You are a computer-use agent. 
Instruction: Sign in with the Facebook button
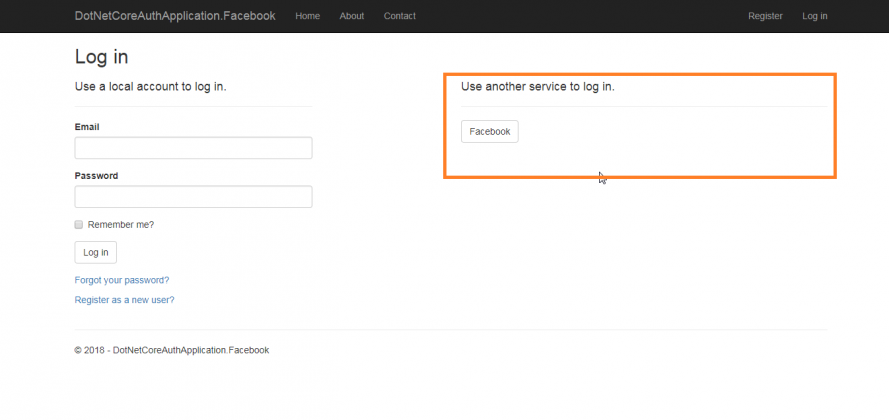(490, 132)
